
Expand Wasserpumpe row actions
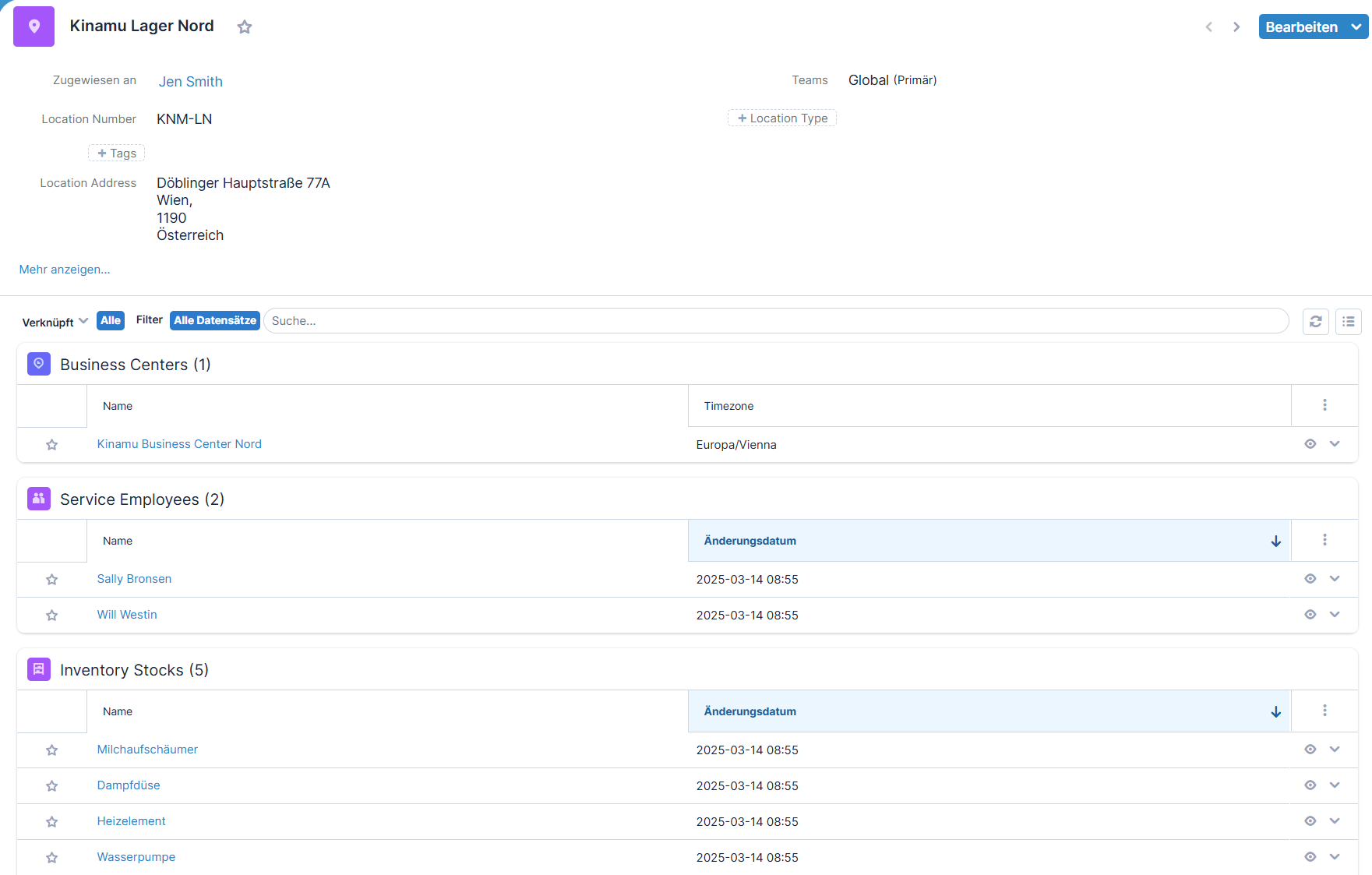point(1335,857)
